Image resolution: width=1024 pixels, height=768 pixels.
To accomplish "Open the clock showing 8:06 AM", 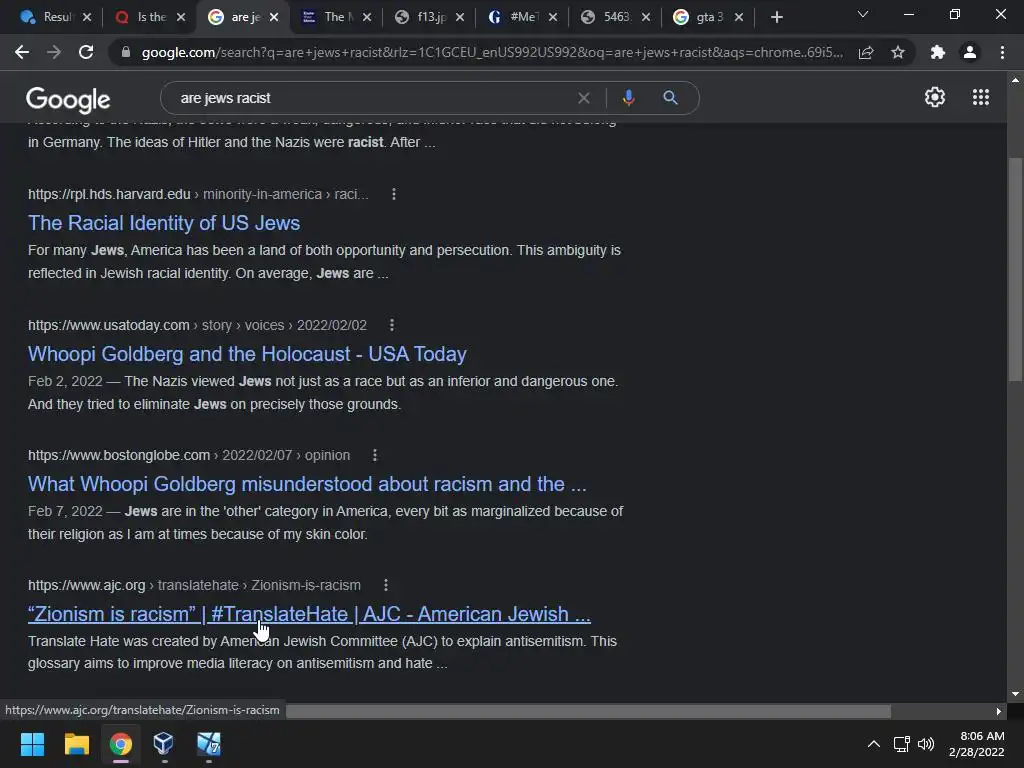I will (x=976, y=744).
